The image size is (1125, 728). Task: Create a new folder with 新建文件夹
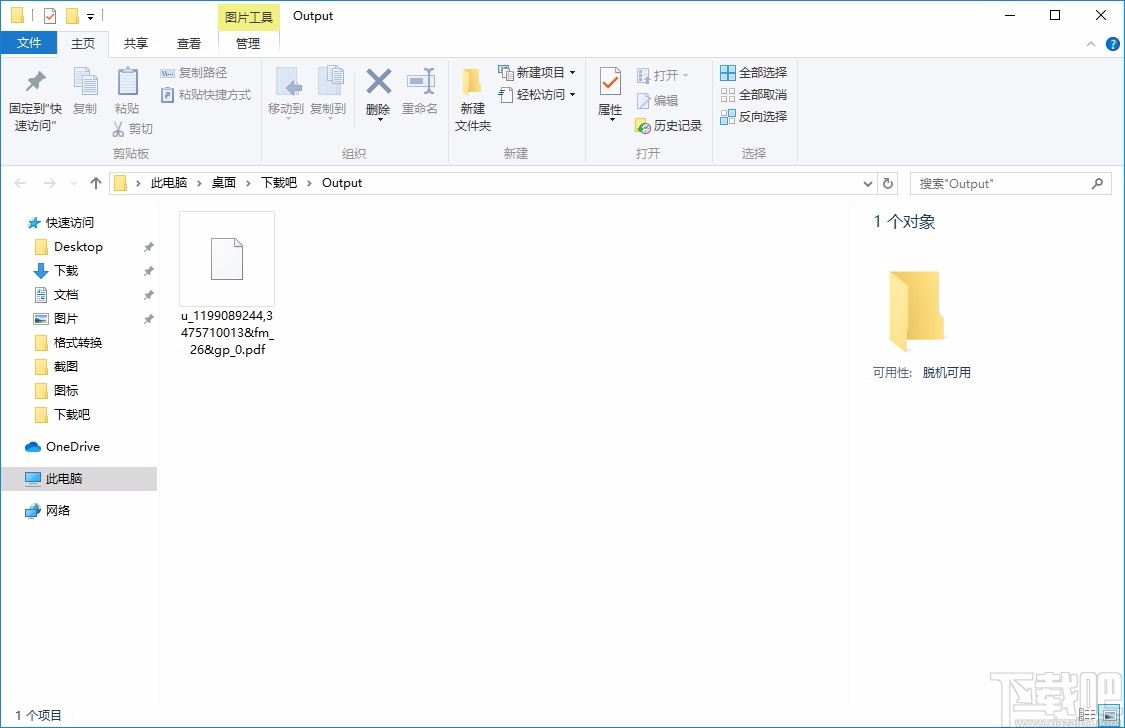(472, 97)
